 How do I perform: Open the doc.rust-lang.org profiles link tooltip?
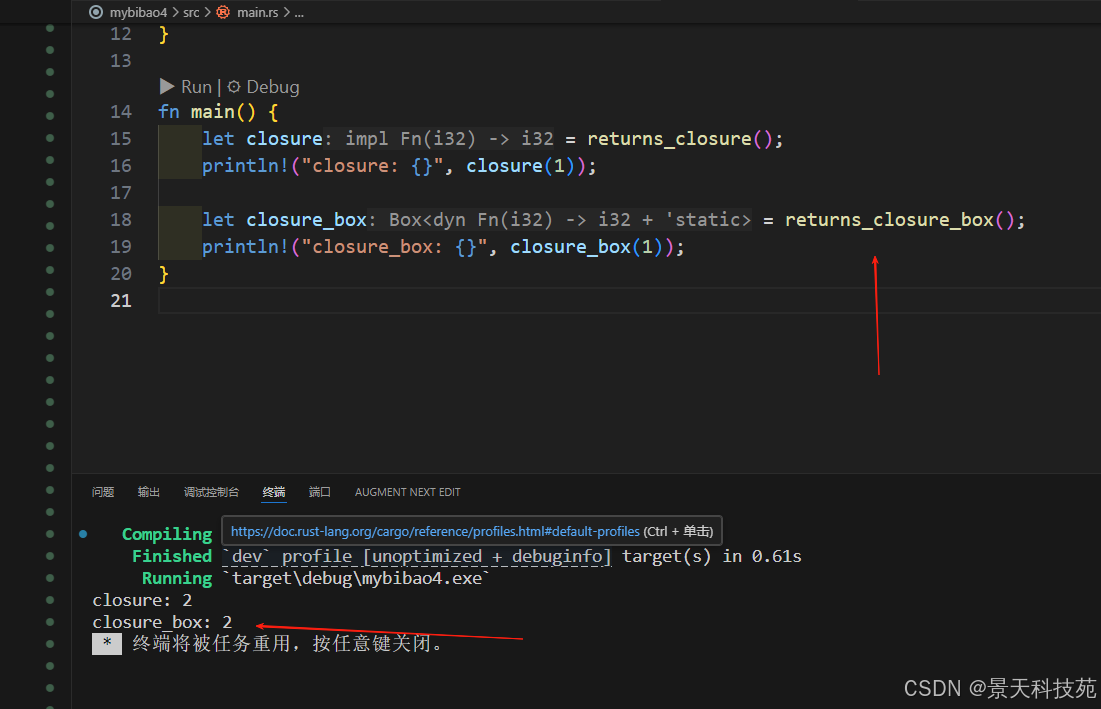(435, 531)
